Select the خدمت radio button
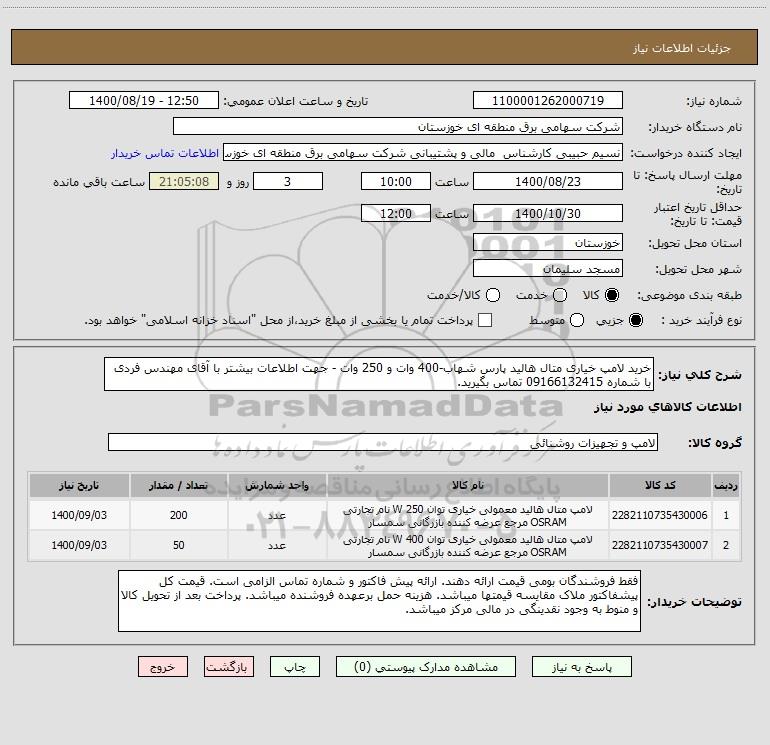 (560, 295)
